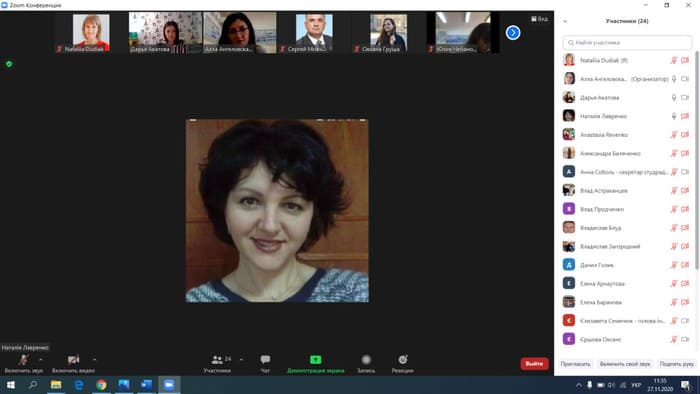Viewport: 700px width, 394px height.
Task: Click Anastasia Revenko in participants list
Action: point(626,135)
